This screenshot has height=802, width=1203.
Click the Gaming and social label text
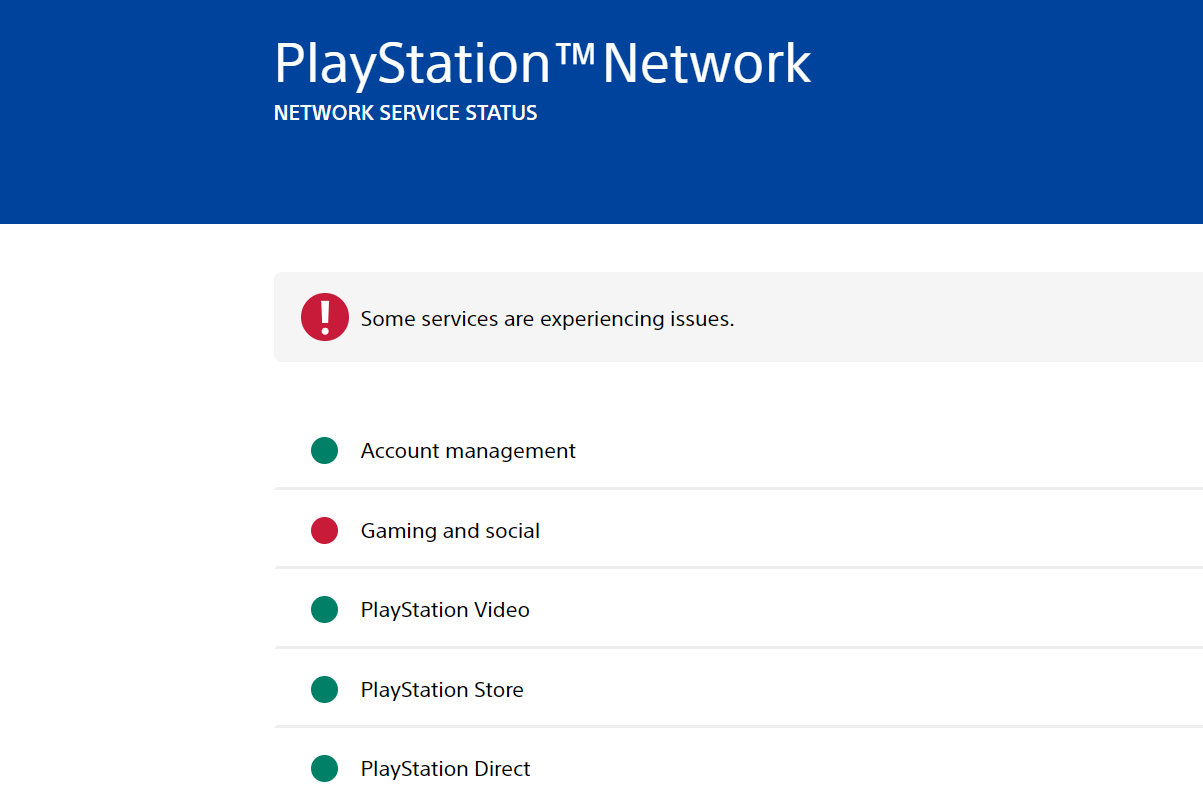click(449, 530)
